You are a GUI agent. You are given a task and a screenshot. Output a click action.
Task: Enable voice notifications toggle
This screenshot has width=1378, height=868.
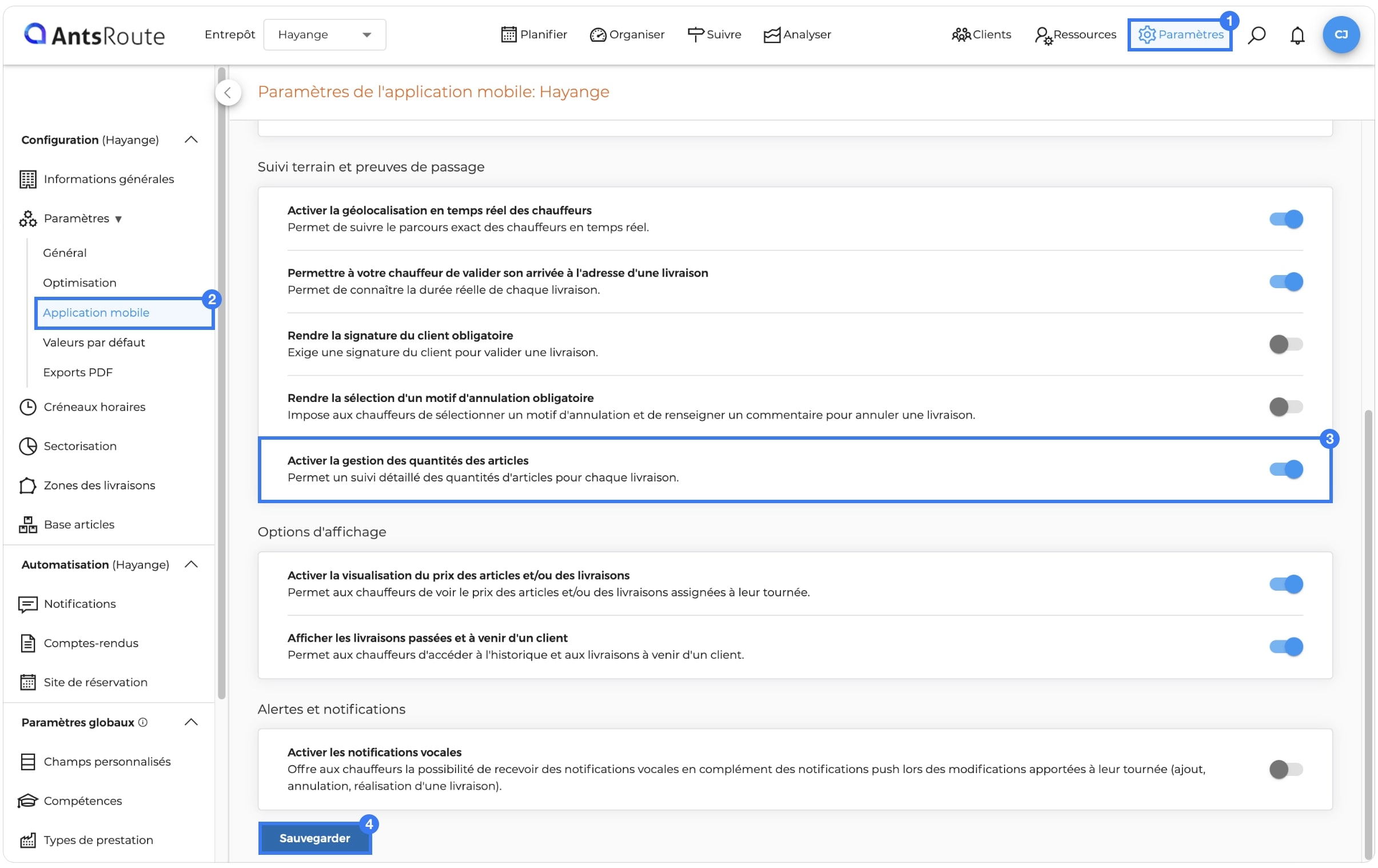pyautogui.click(x=1286, y=770)
